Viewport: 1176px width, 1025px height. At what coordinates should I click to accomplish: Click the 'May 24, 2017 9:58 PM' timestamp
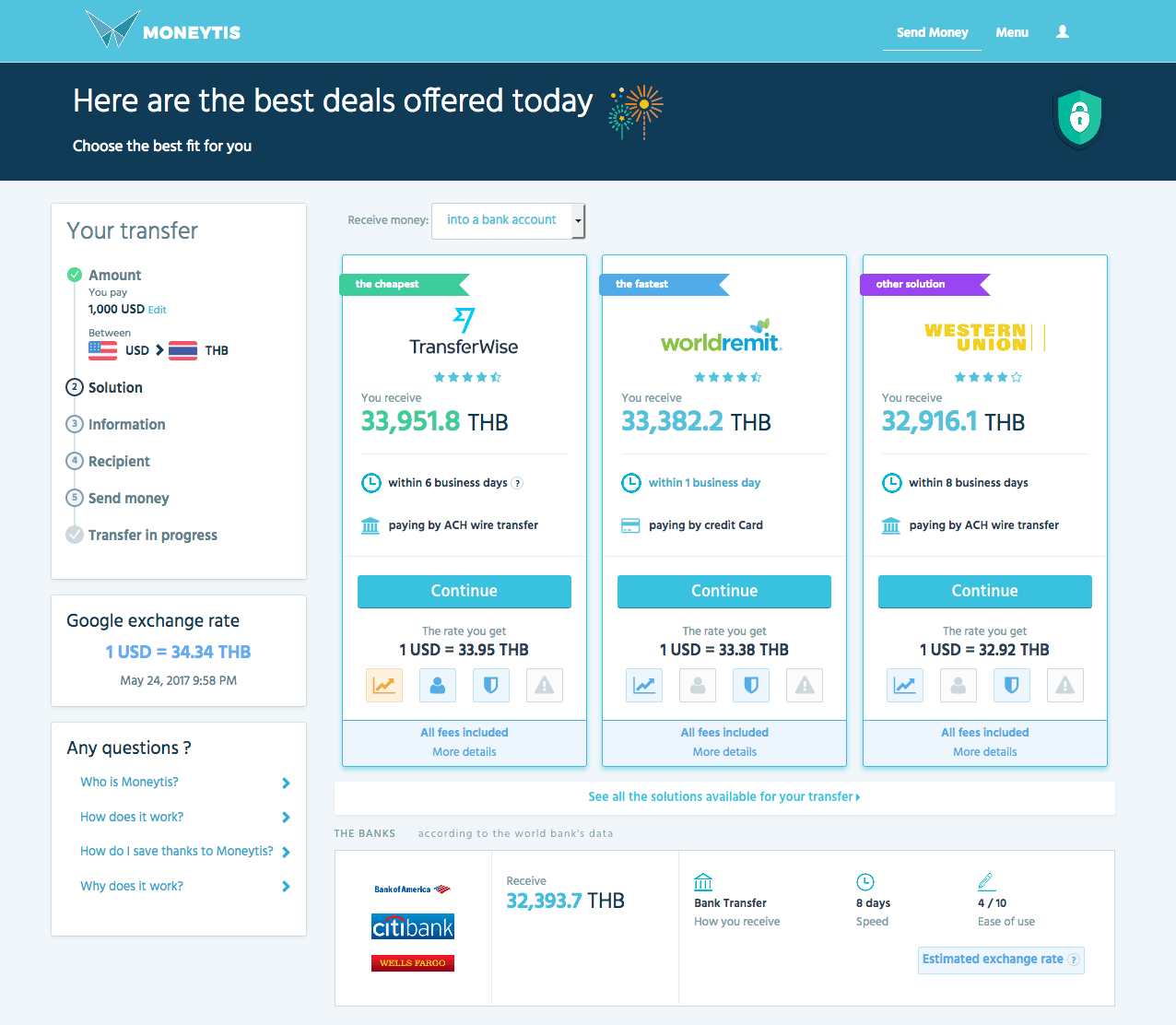pos(178,681)
